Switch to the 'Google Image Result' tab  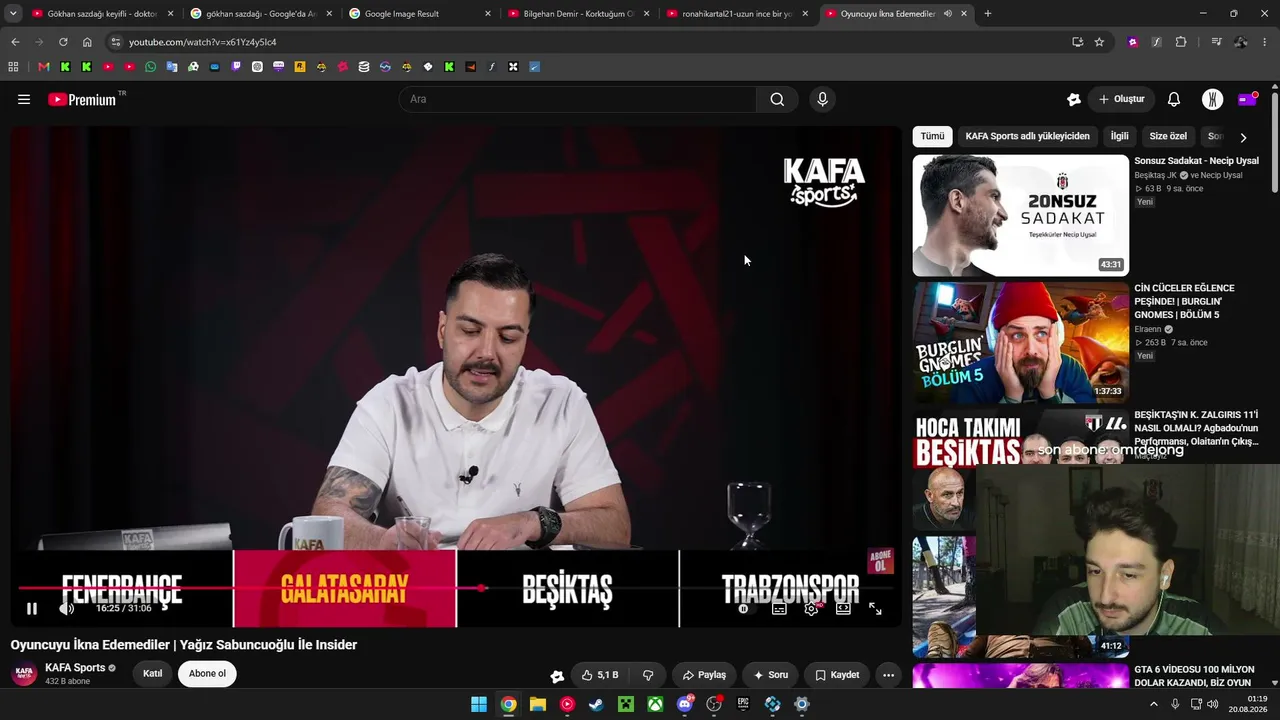pyautogui.click(x=420, y=14)
